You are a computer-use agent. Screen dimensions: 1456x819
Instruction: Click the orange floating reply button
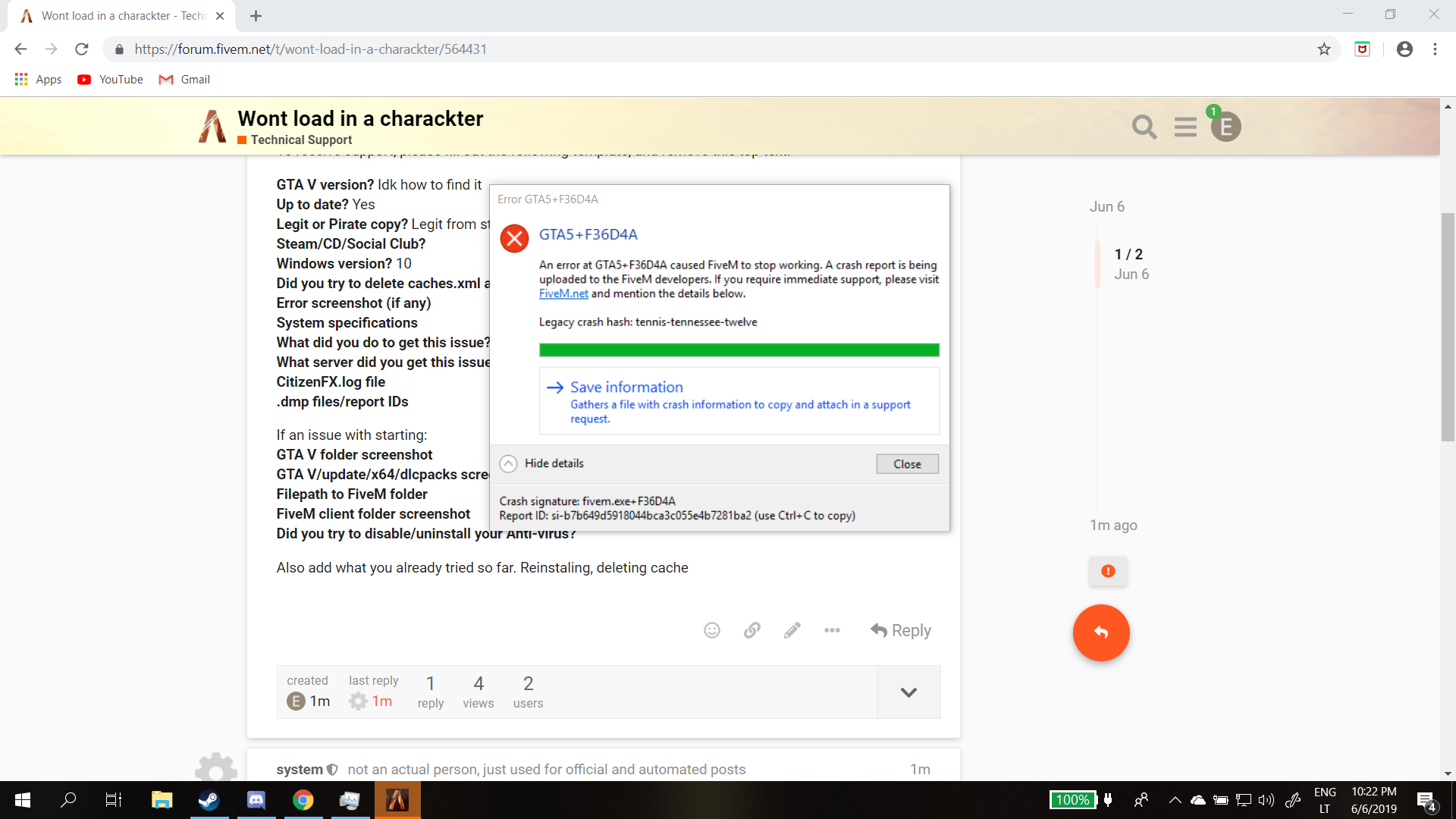tap(1101, 632)
